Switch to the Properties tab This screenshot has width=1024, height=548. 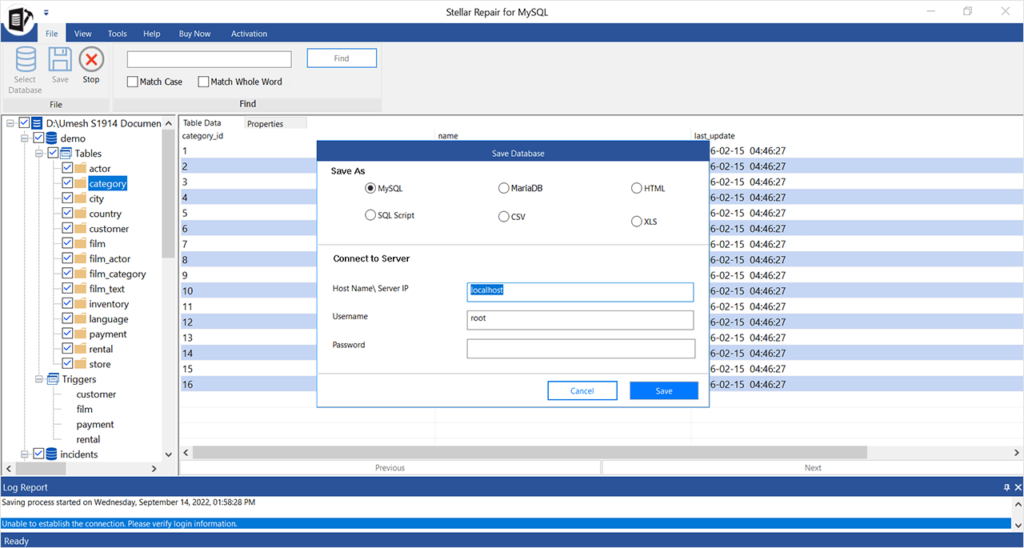[x=275, y=123]
